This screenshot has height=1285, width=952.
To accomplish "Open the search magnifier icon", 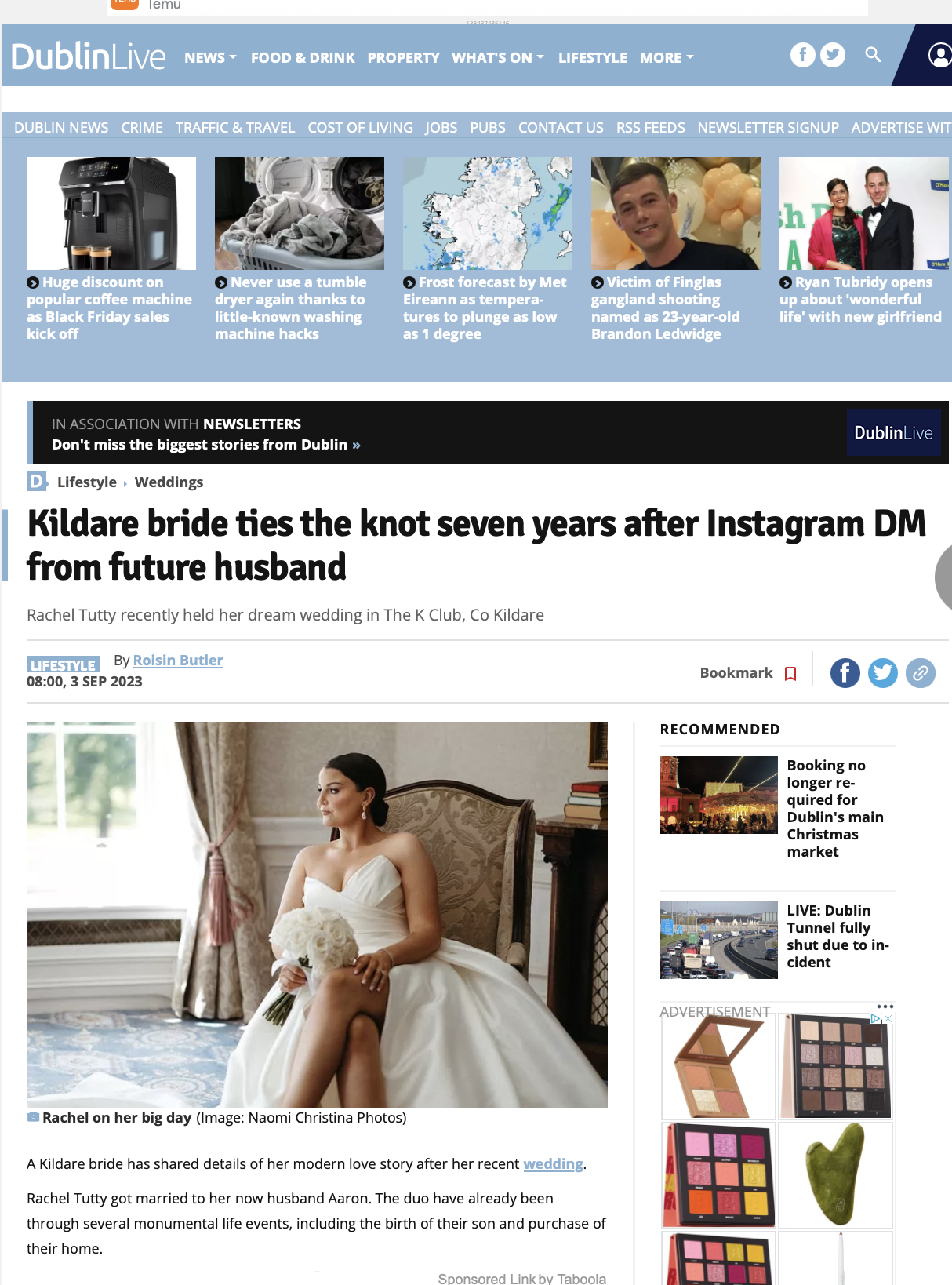I will (873, 54).
